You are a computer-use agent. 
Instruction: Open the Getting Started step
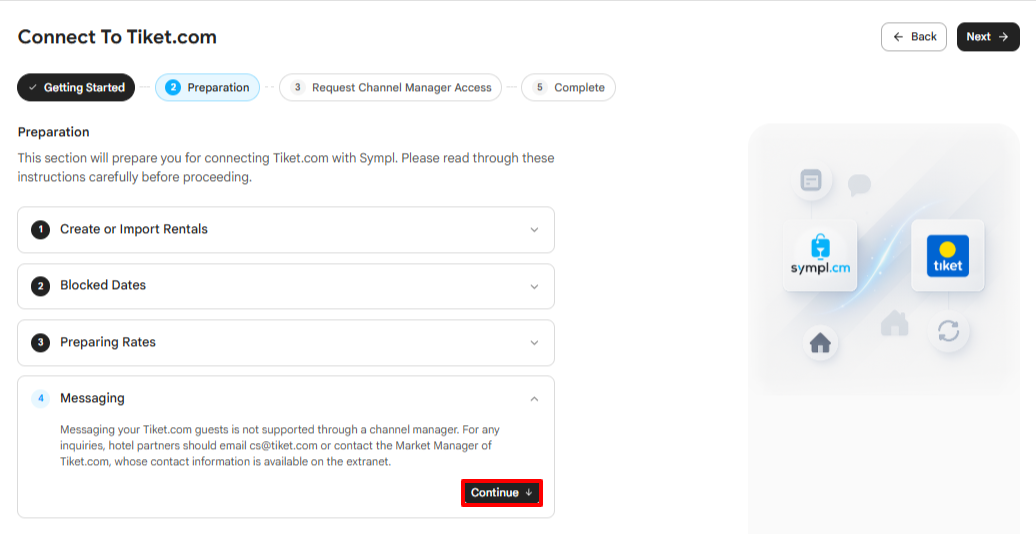(x=76, y=87)
